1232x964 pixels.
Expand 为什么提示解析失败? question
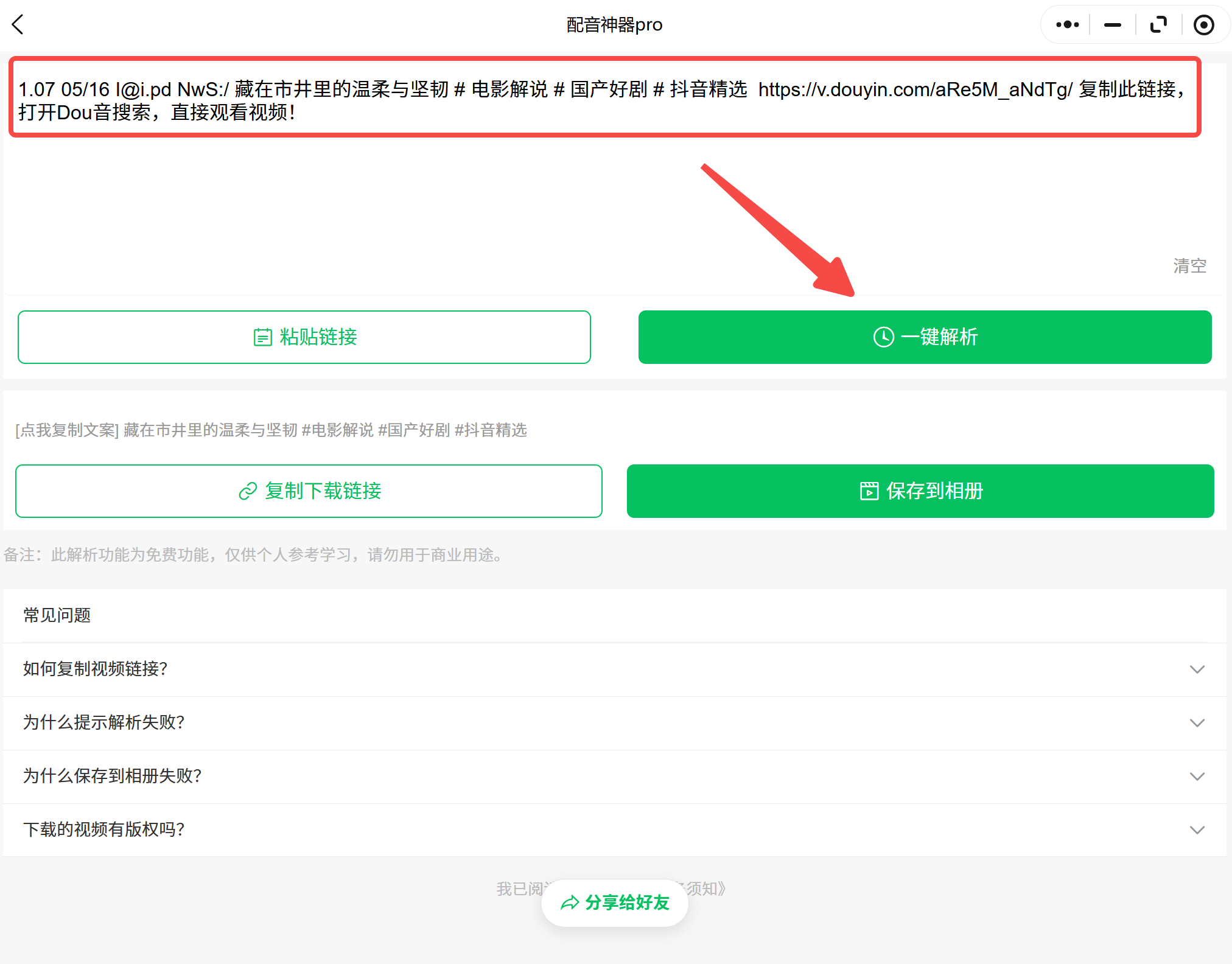104,722
